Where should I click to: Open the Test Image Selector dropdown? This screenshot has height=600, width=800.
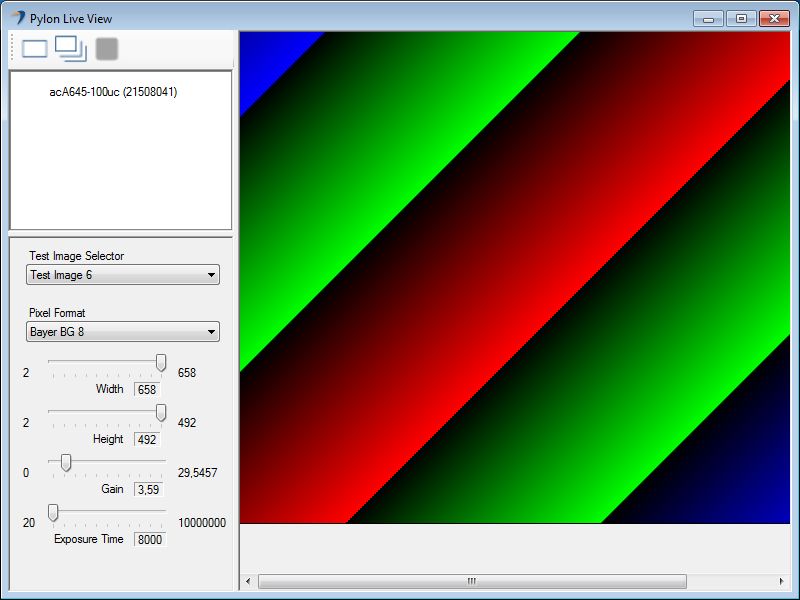click(x=211, y=274)
